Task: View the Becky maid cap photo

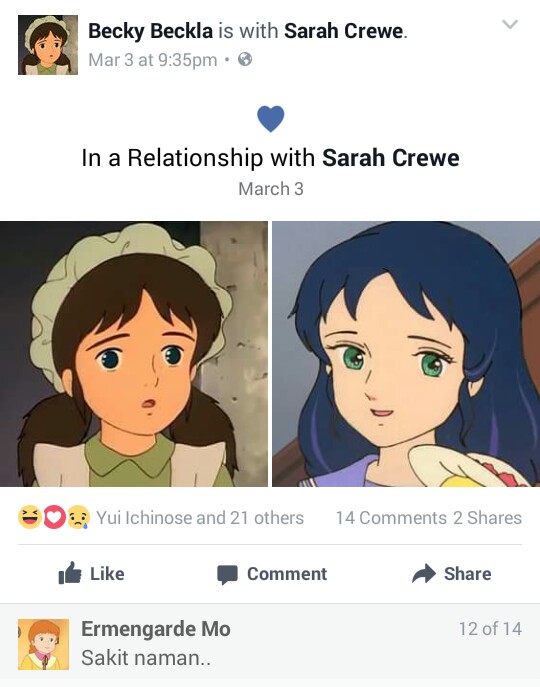Action: tap(134, 354)
